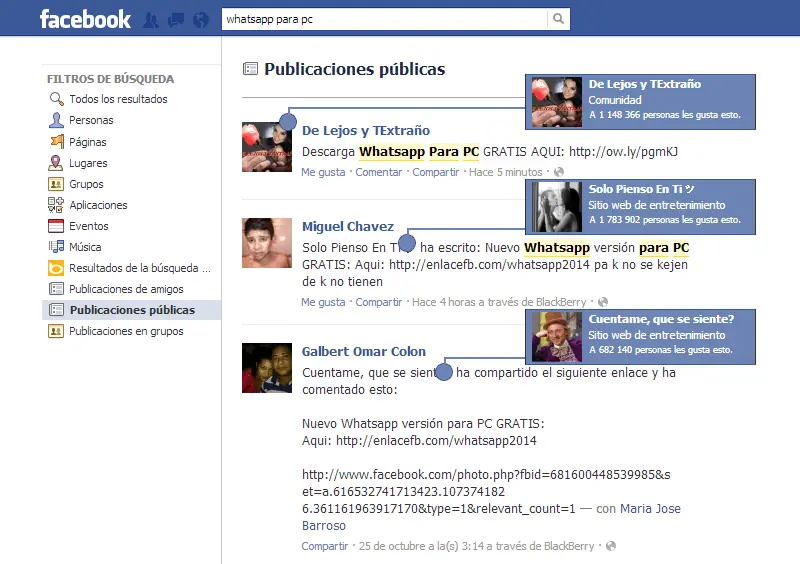
Task: Click the Bing search results icon
Action: click(x=56, y=268)
